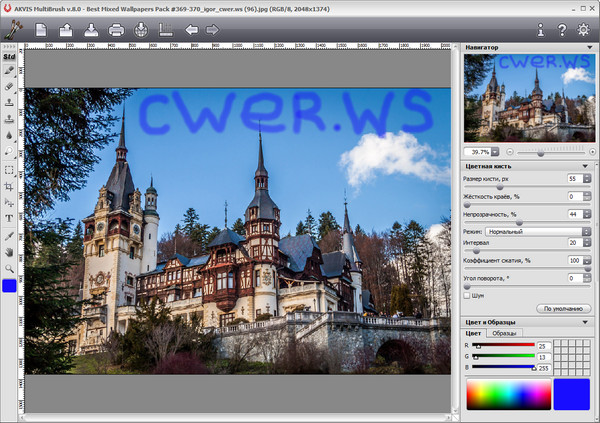Switch to the Цвет tab
The image size is (600, 423).
pyautogui.click(x=474, y=333)
